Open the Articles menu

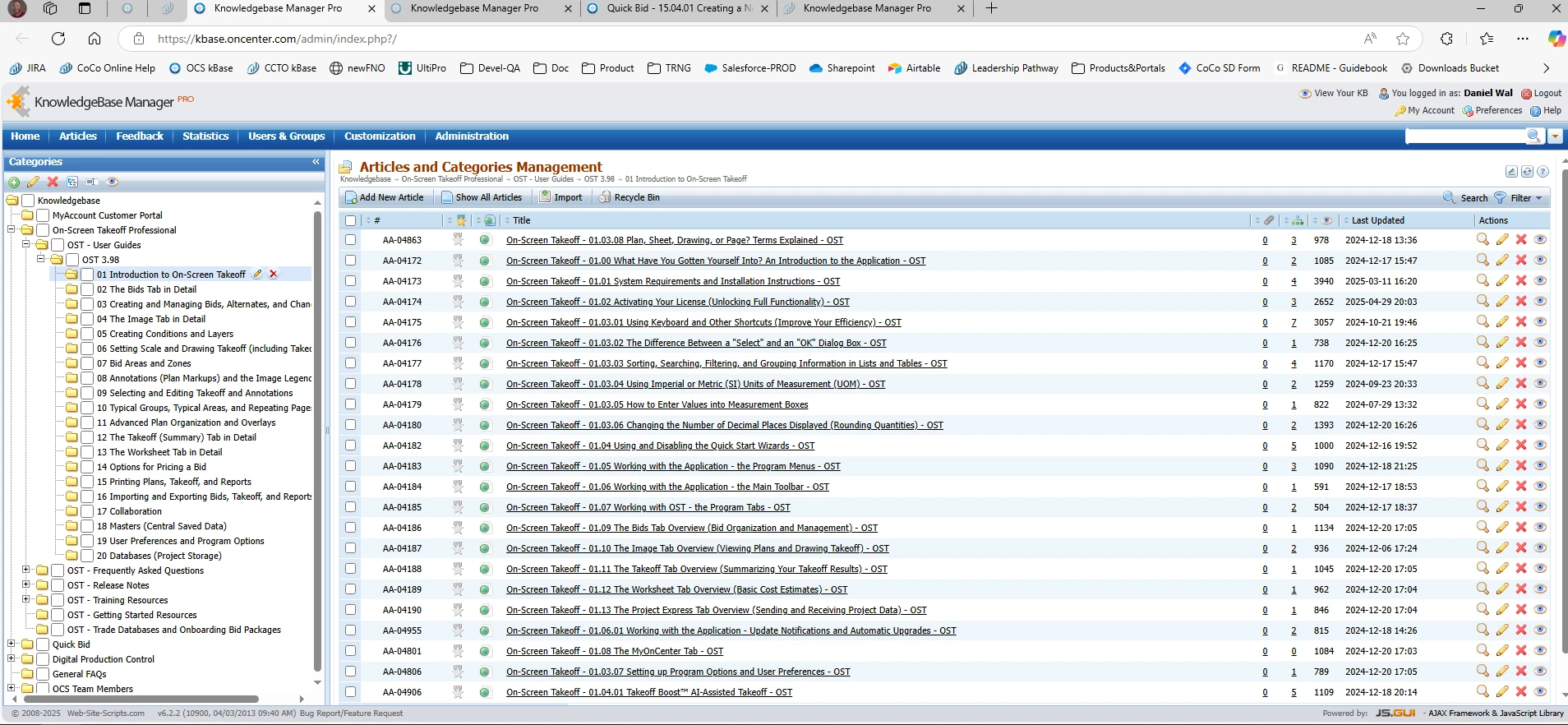click(x=78, y=136)
